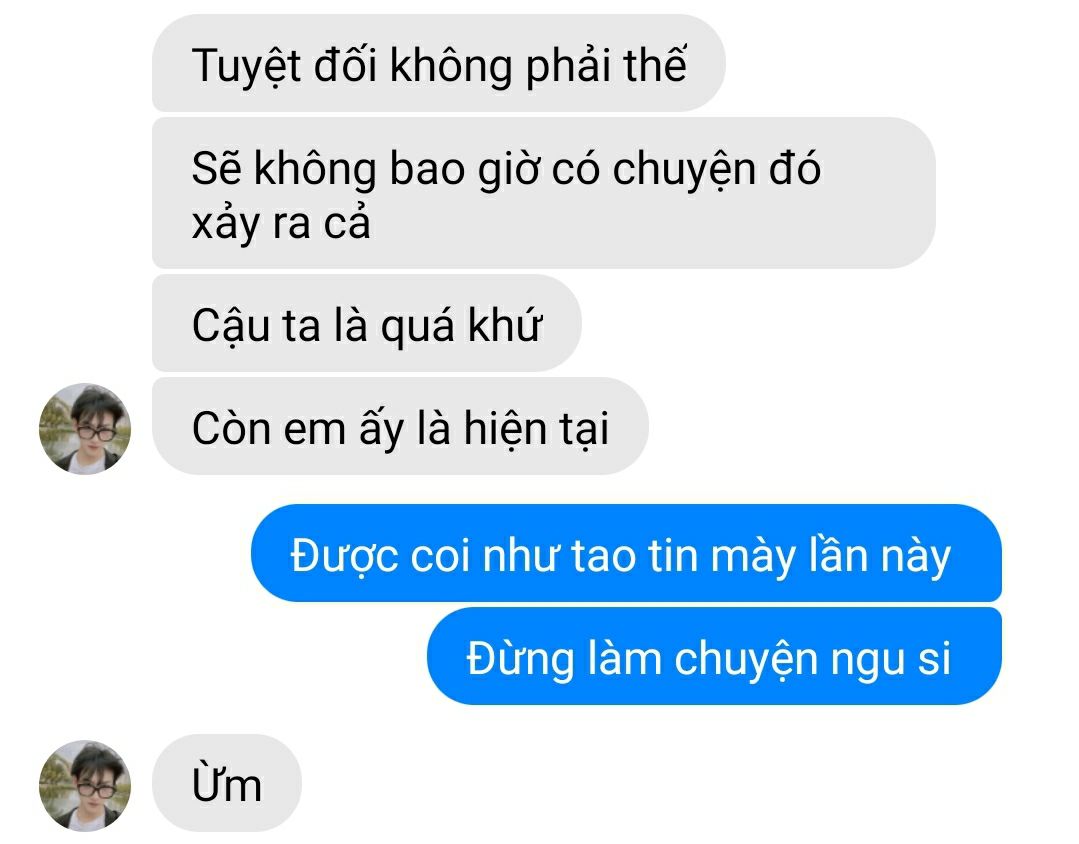Click the word 'Được' in blue bubble
Viewport: 1079px width, 844px height.
(x=344, y=555)
